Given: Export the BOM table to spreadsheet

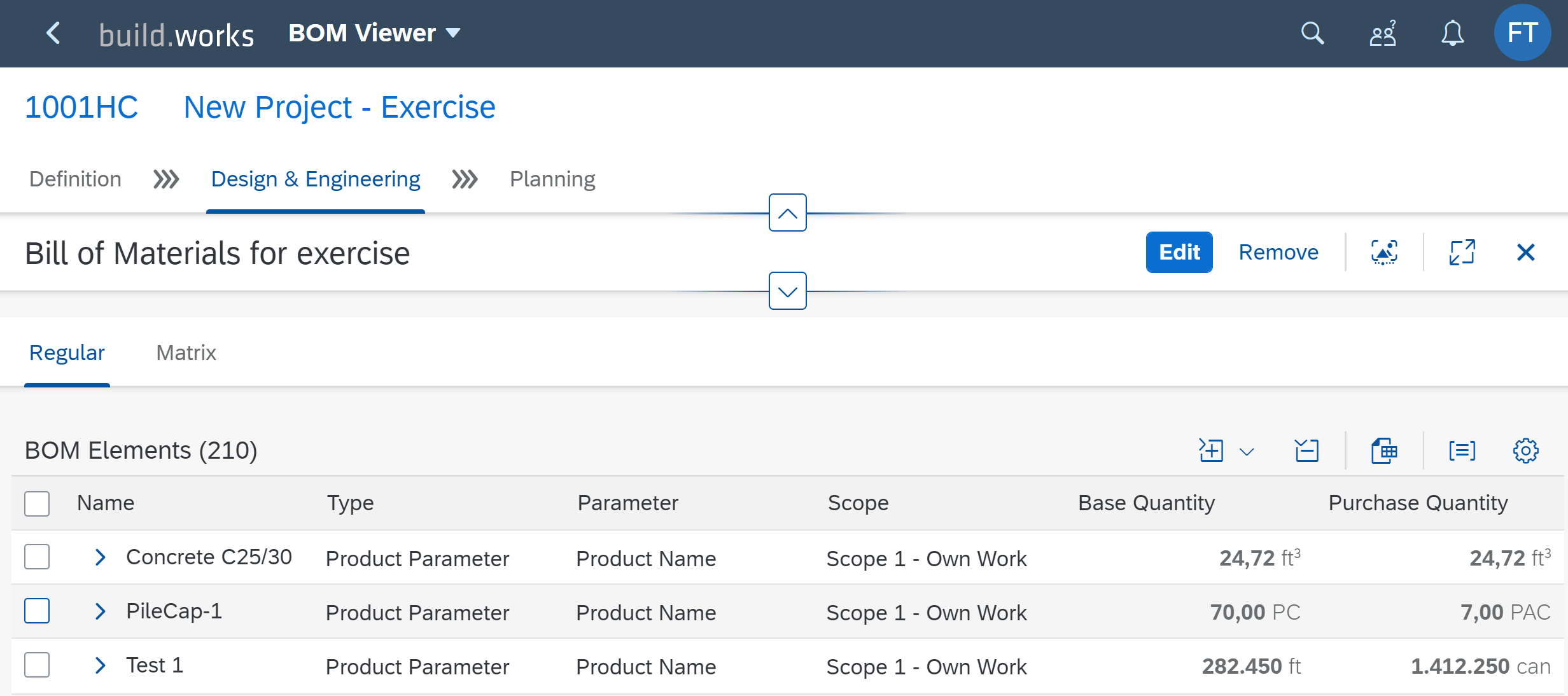Looking at the screenshot, I should coord(1384,450).
